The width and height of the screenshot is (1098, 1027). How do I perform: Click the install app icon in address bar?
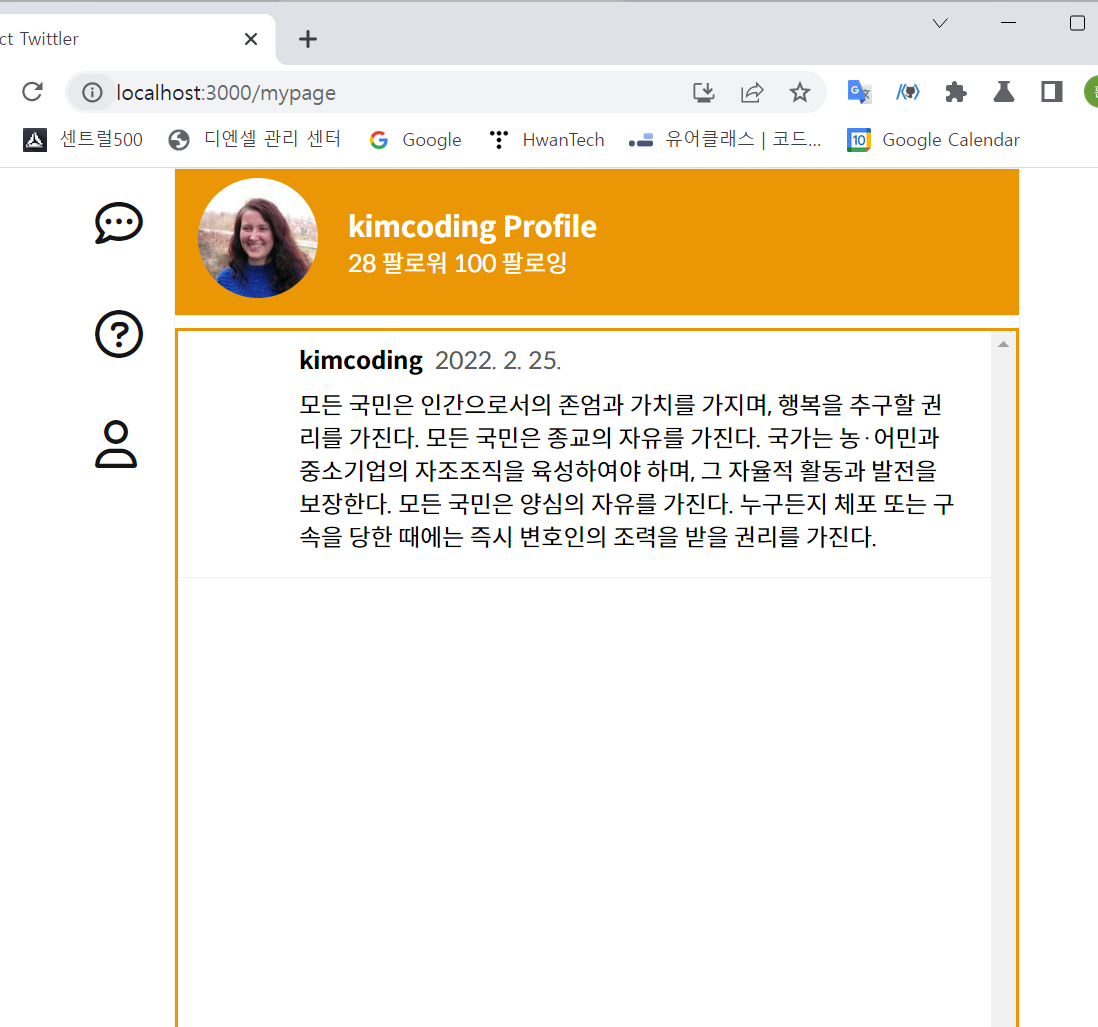(703, 92)
